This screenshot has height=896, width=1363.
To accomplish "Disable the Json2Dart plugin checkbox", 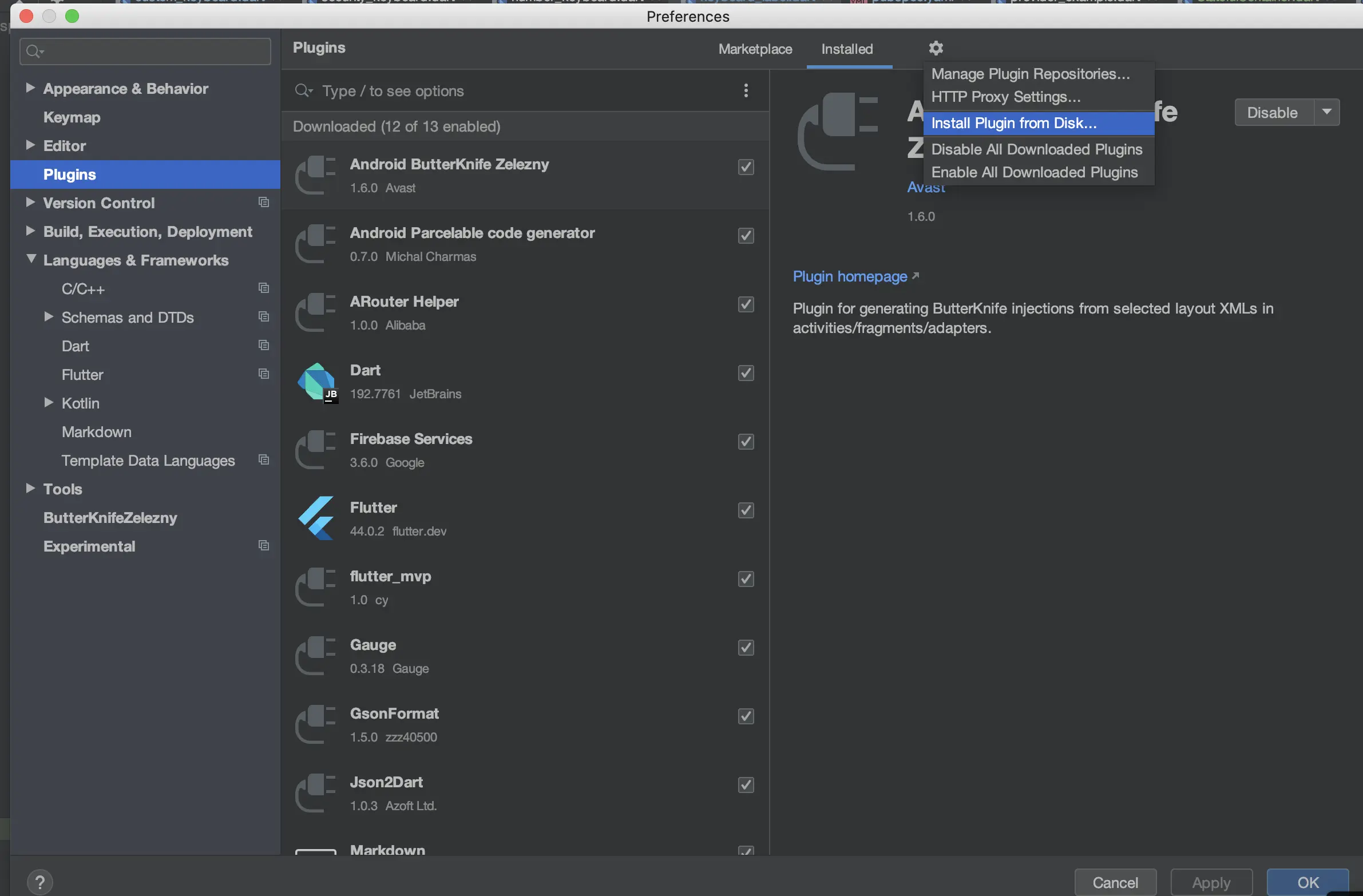I will tap(746, 785).
